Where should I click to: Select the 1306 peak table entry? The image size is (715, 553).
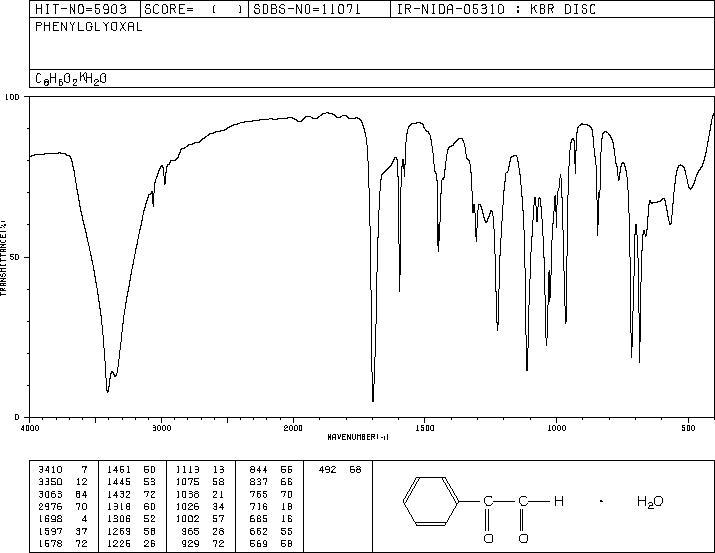(x=131, y=519)
